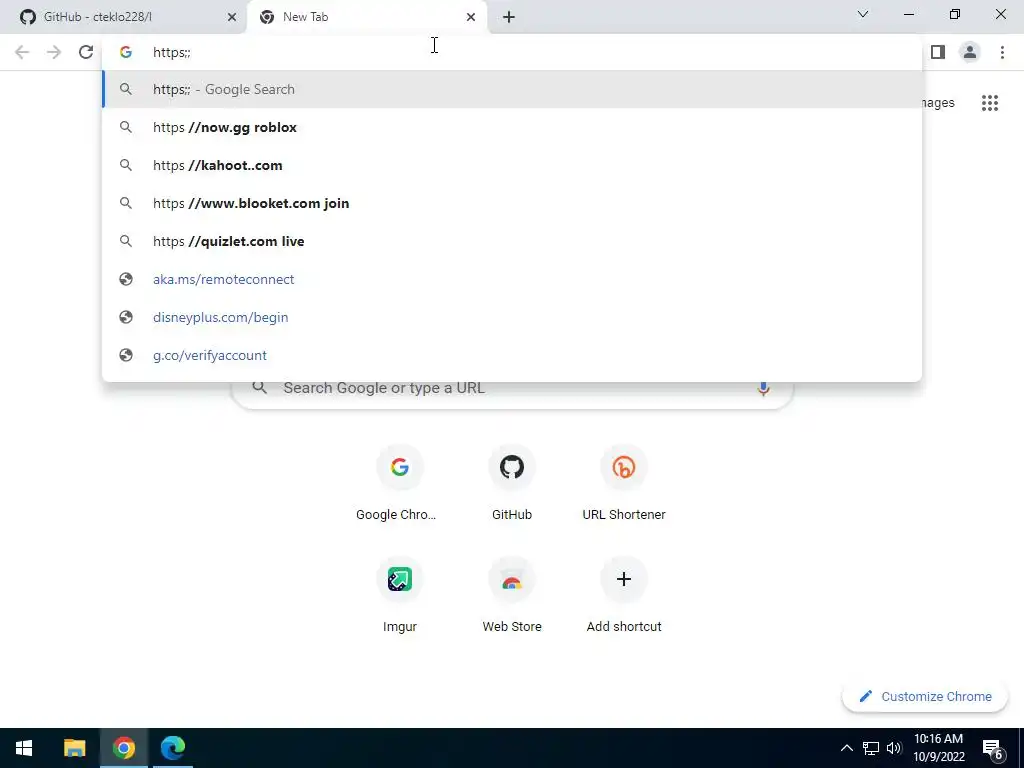
Task: Select the 'https;; - Google Search' suggestion
Action: pyautogui.click(x=512, y=89)
